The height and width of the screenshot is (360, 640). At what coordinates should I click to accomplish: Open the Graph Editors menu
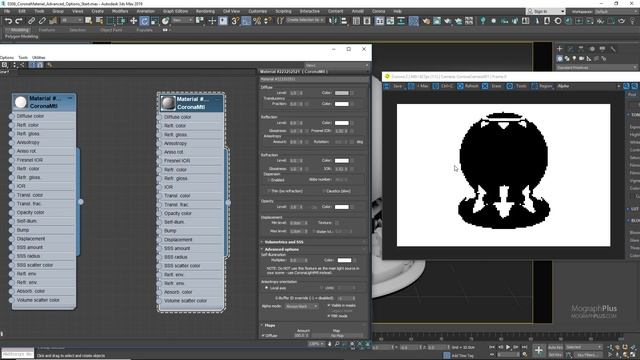(176, 11)
